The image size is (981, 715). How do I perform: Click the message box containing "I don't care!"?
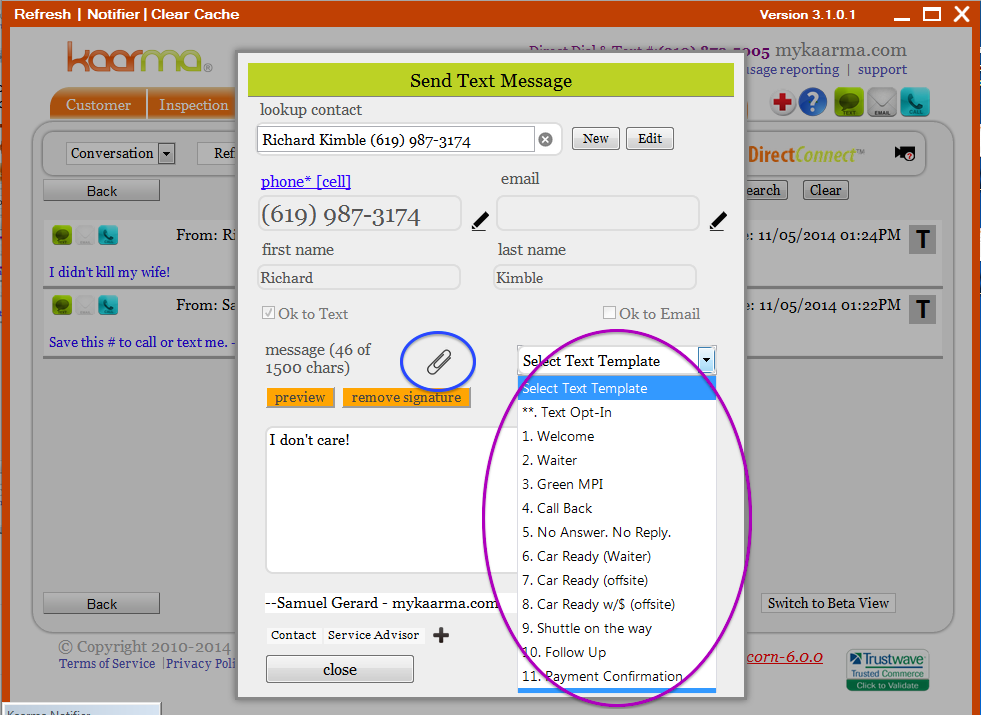point(392,500)
